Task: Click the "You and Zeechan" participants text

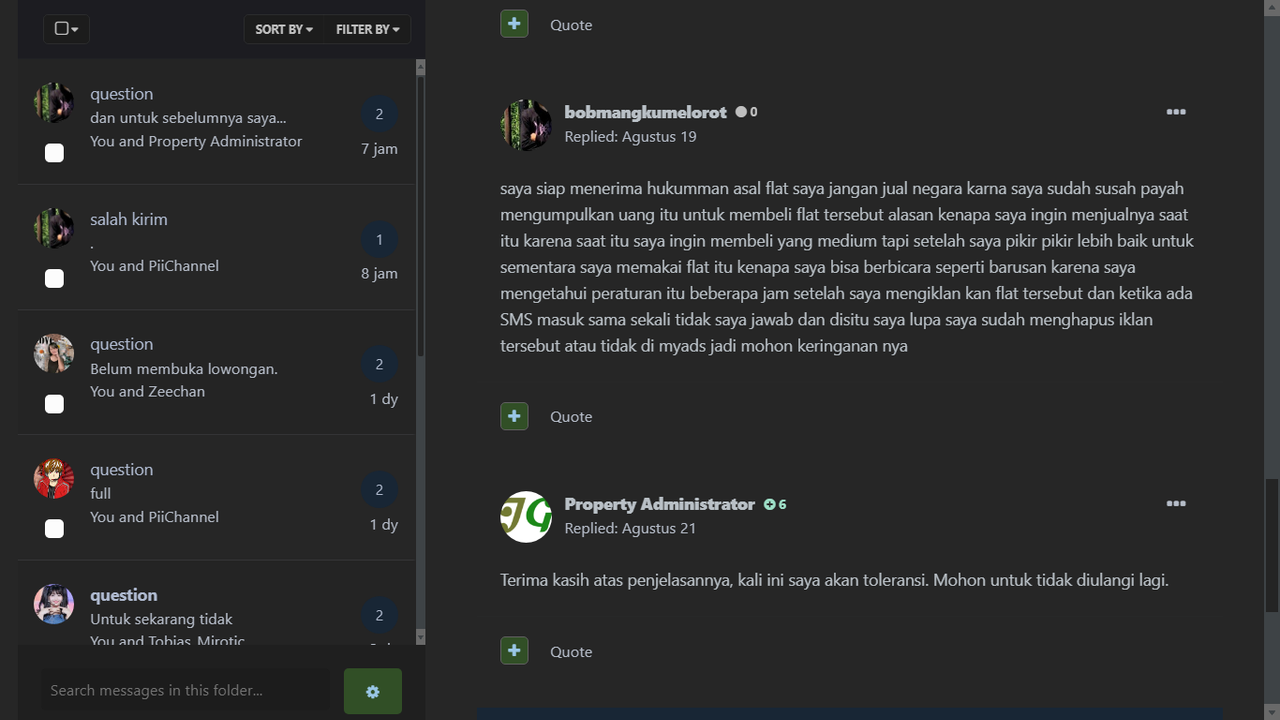Action: 147,391
